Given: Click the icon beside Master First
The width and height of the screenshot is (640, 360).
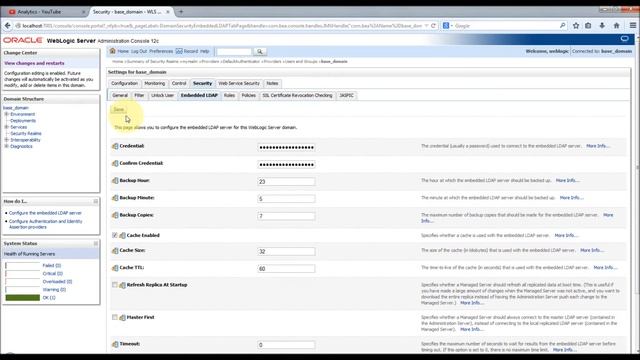Looking at the screenshot, I should [122, 318].
